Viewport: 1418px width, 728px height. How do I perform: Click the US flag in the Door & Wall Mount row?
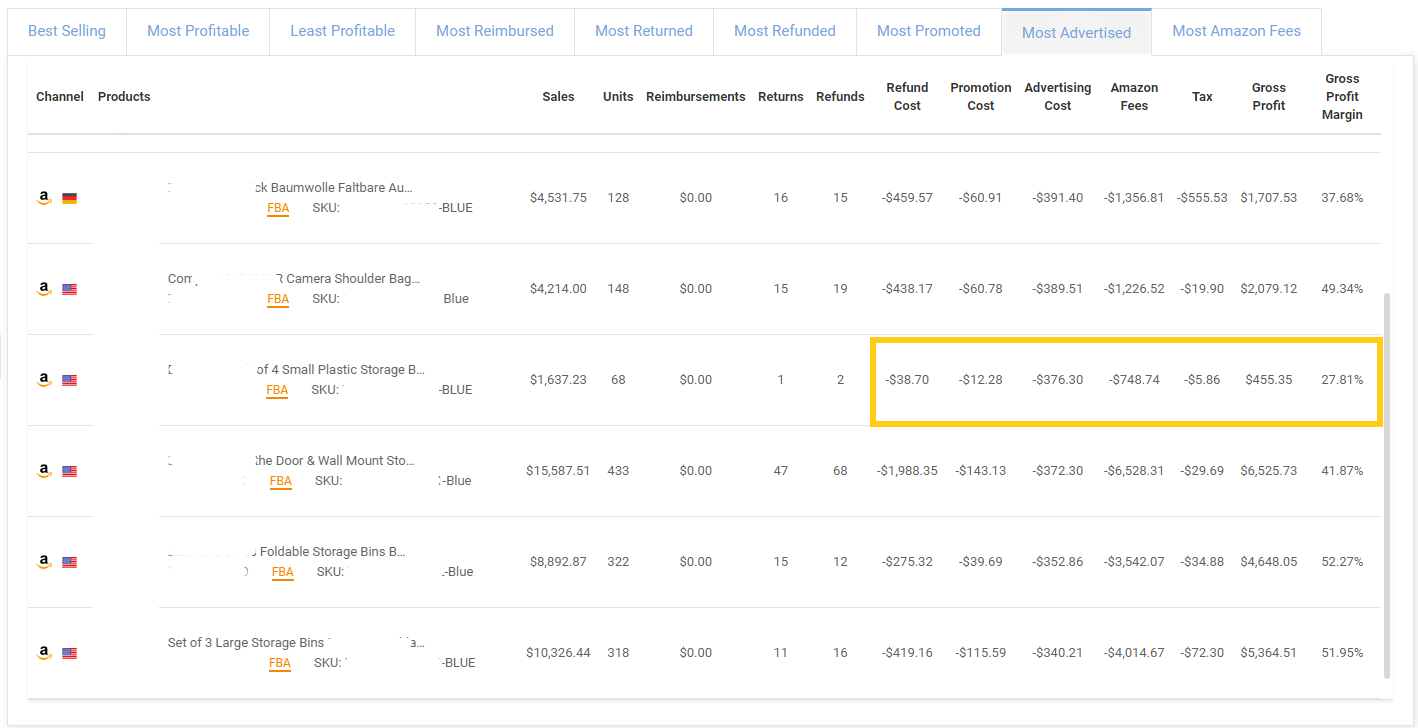69,471
